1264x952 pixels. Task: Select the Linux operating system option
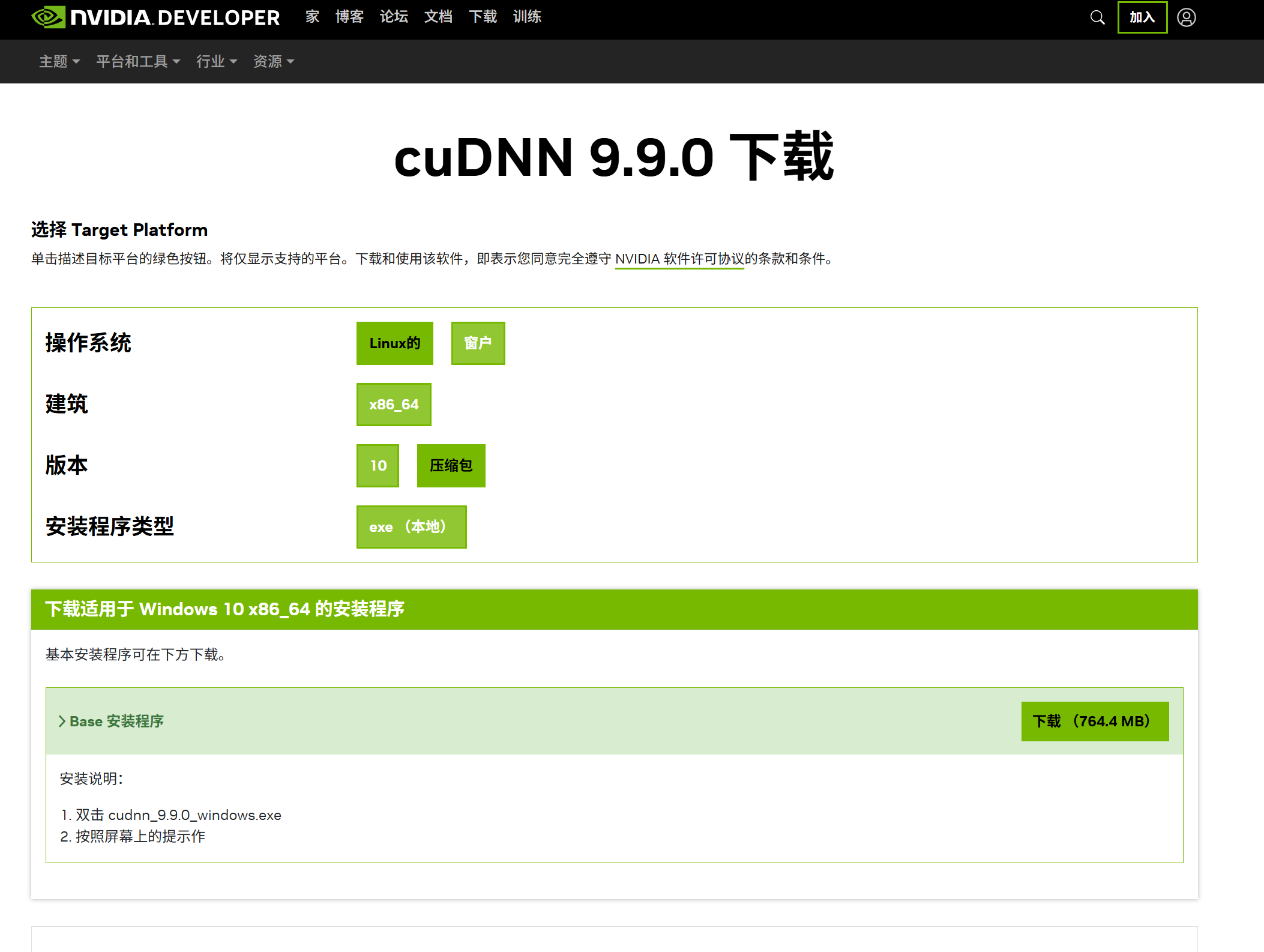[x=394, y=343]
